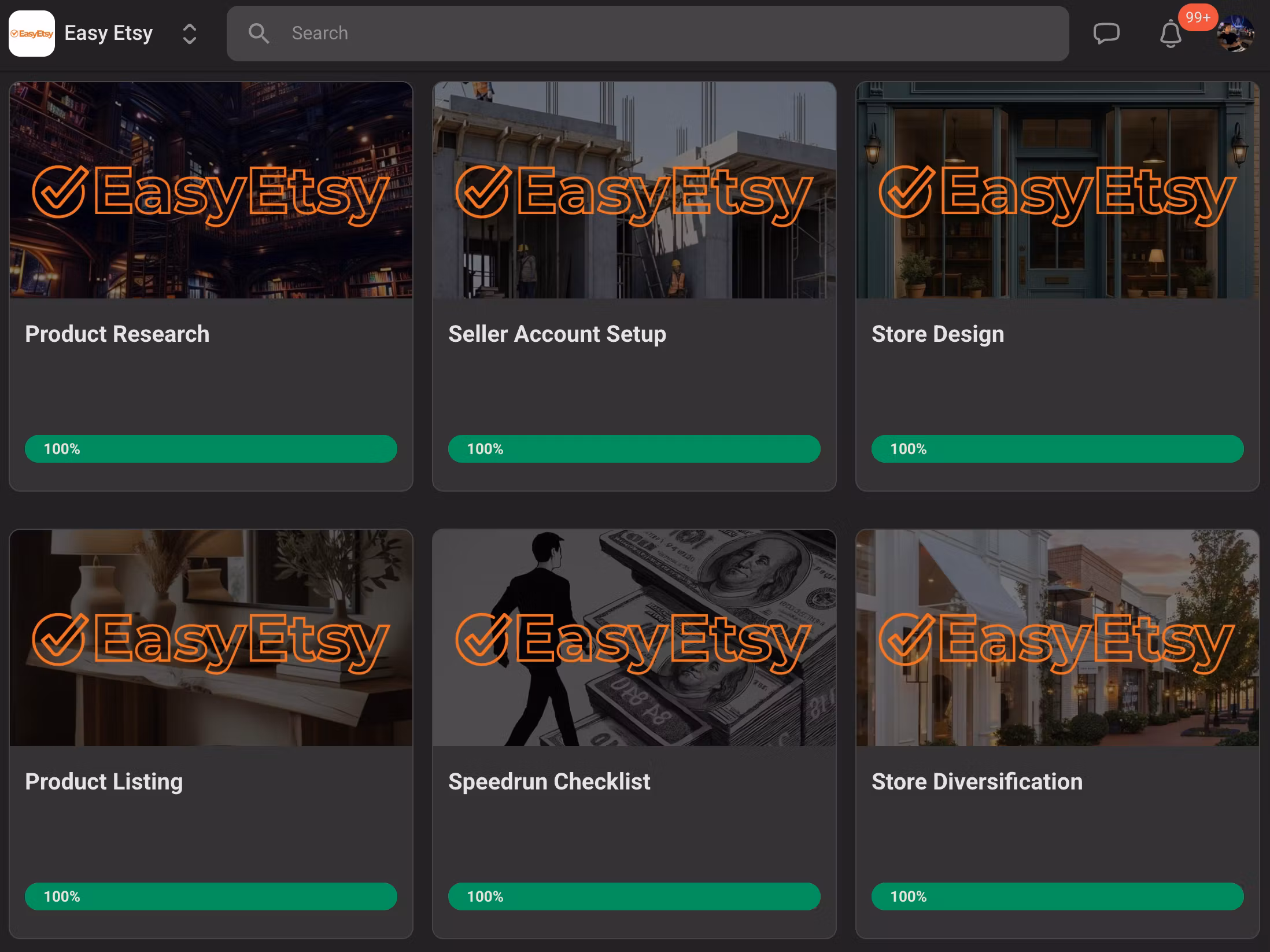The width and height of the screenshot is (1270, 952).
Task: Click the Seller Account Setup title
Action: (x=558, y=334)
